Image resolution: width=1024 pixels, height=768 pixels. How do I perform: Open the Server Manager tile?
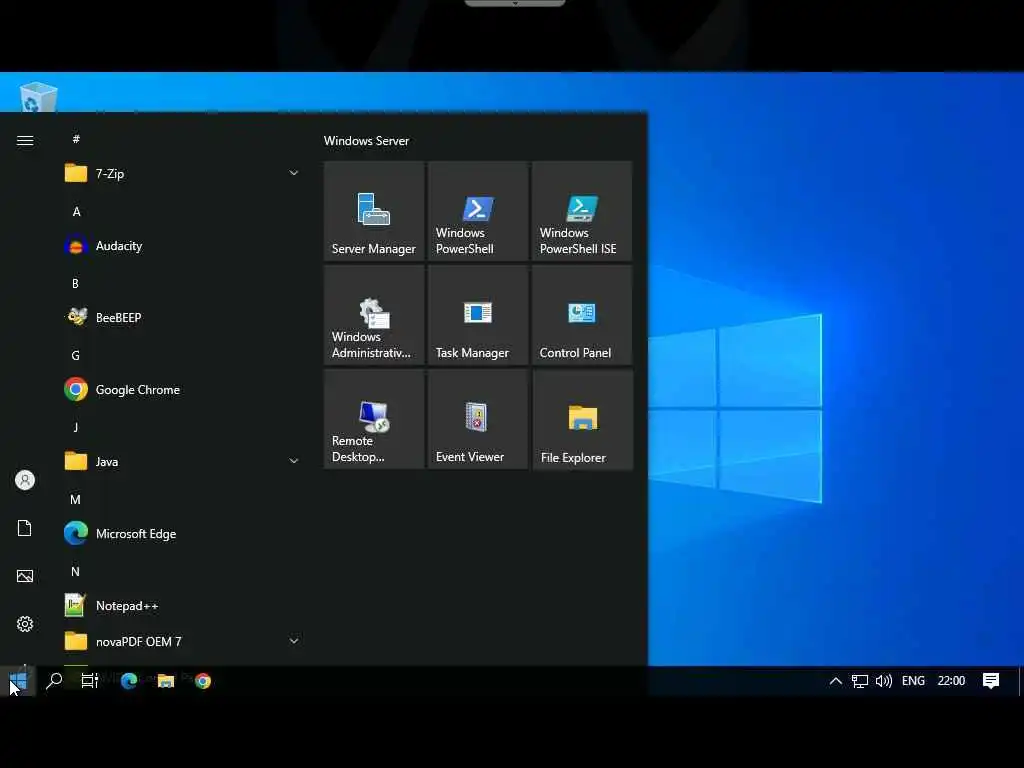(374, 211)
